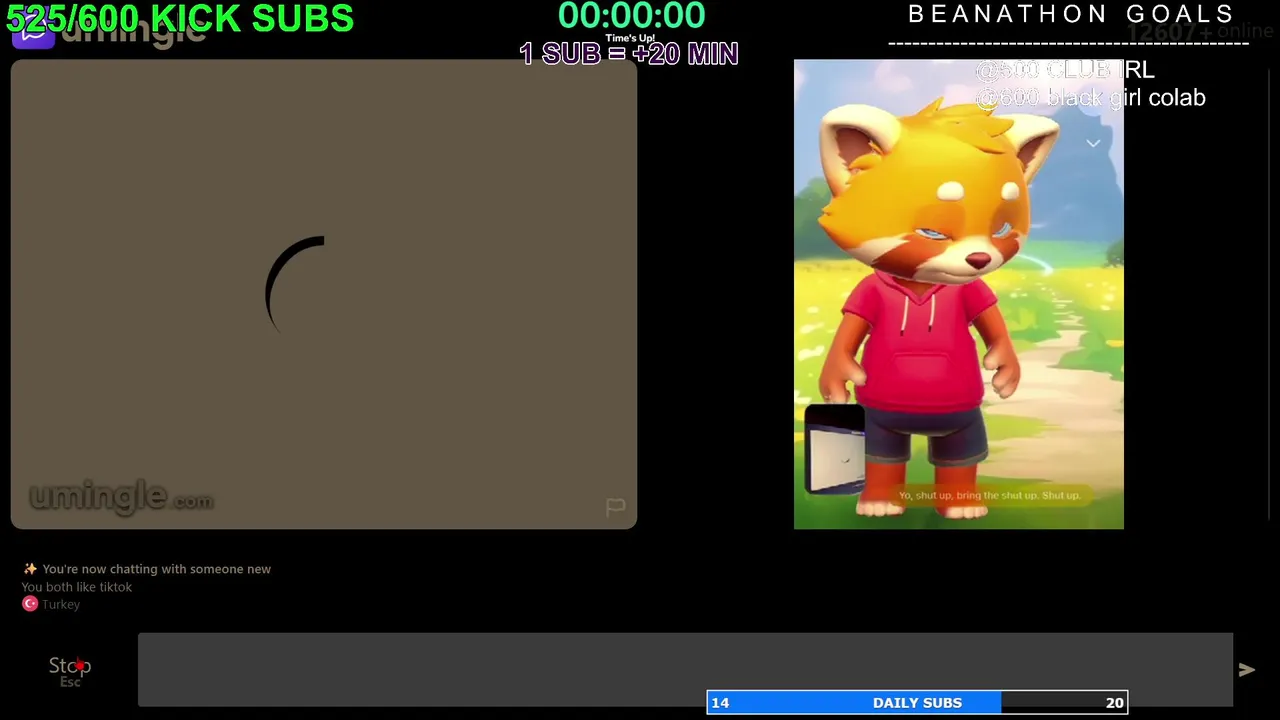Click the small self-view phone thumbnail
Image resolution: width=1280 pixels, height=720 pixels.
[835, 450]
